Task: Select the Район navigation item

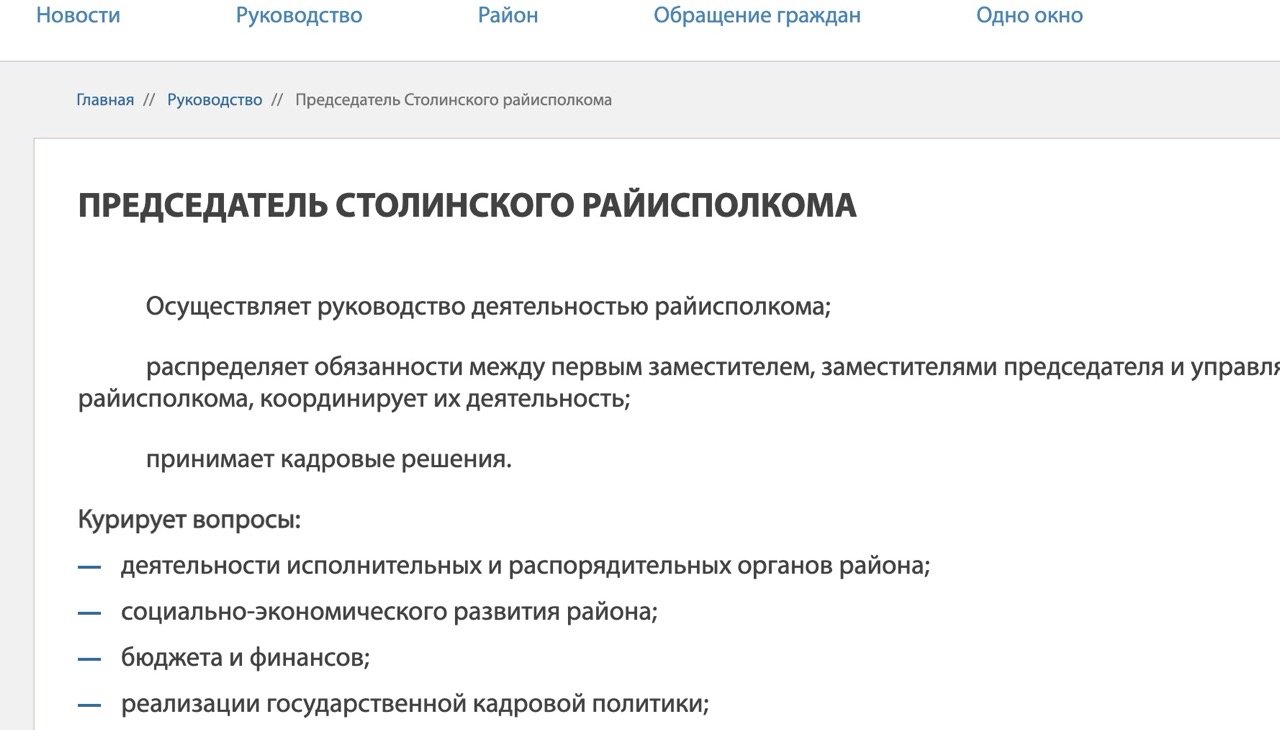Action: 507,15
